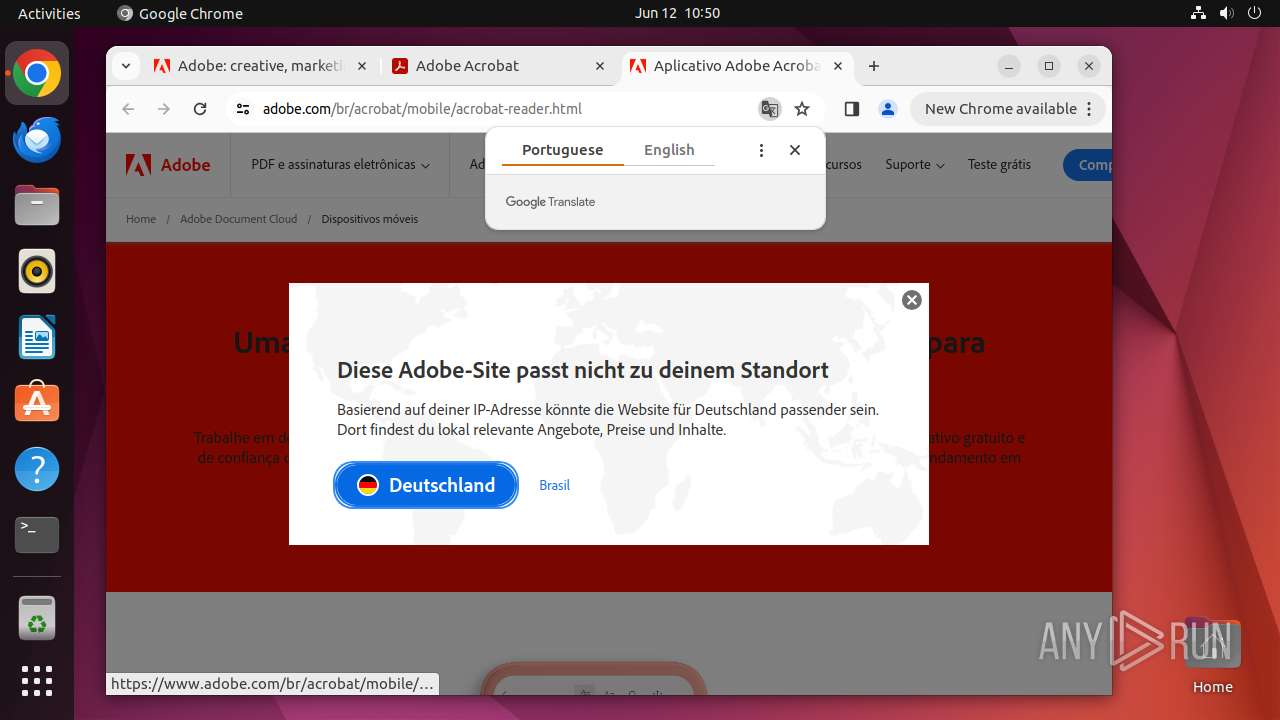Bookmark this tab with star icon
This screenshot has width=1280, height=720.
pyautogui.click(x=802, y=109)
